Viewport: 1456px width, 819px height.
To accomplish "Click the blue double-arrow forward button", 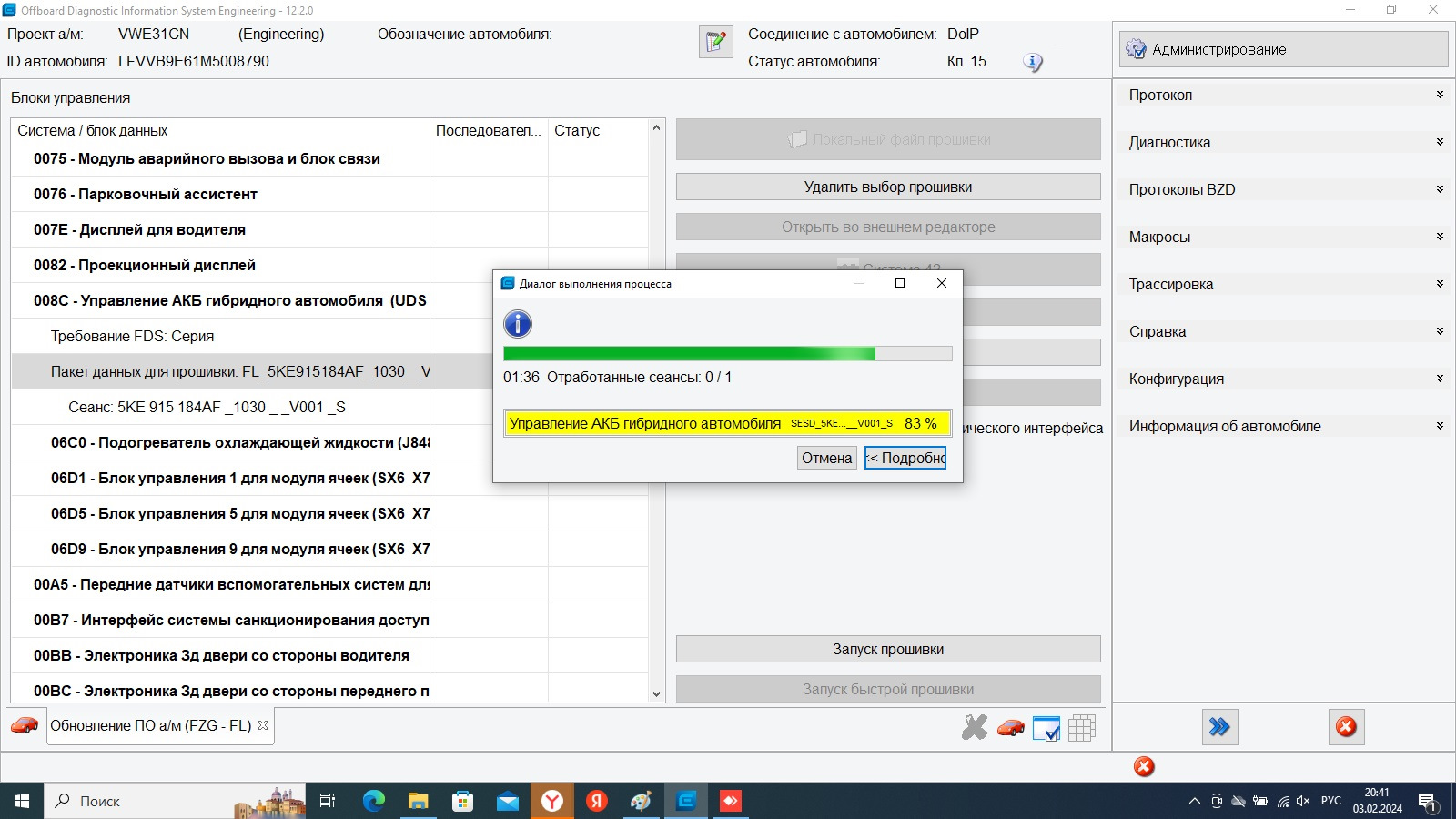I will 1219,727.
